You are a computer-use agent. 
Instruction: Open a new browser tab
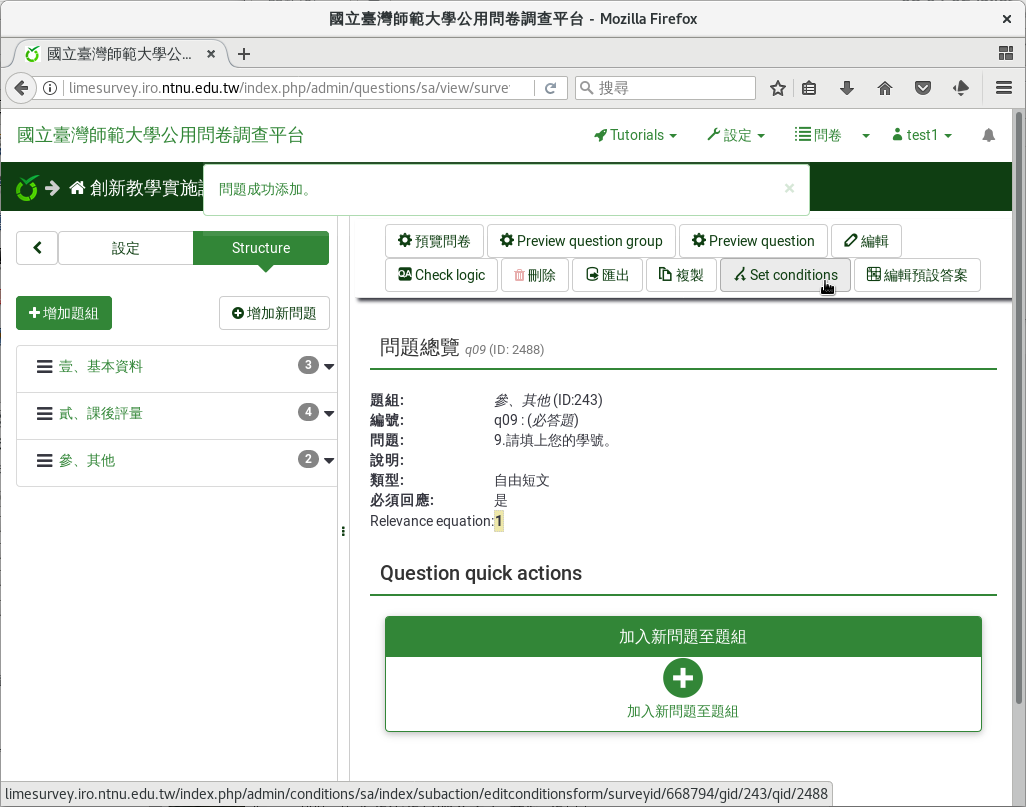244,54
